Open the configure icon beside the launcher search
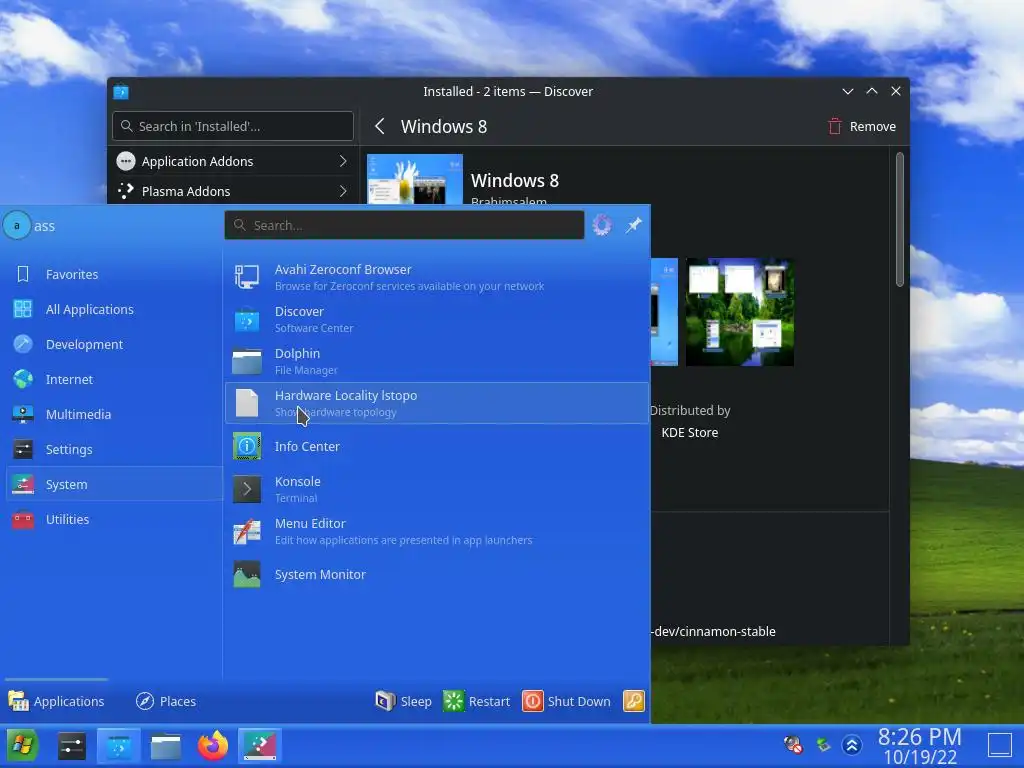This screenshot has height=768, width=1024. point(602,225)
